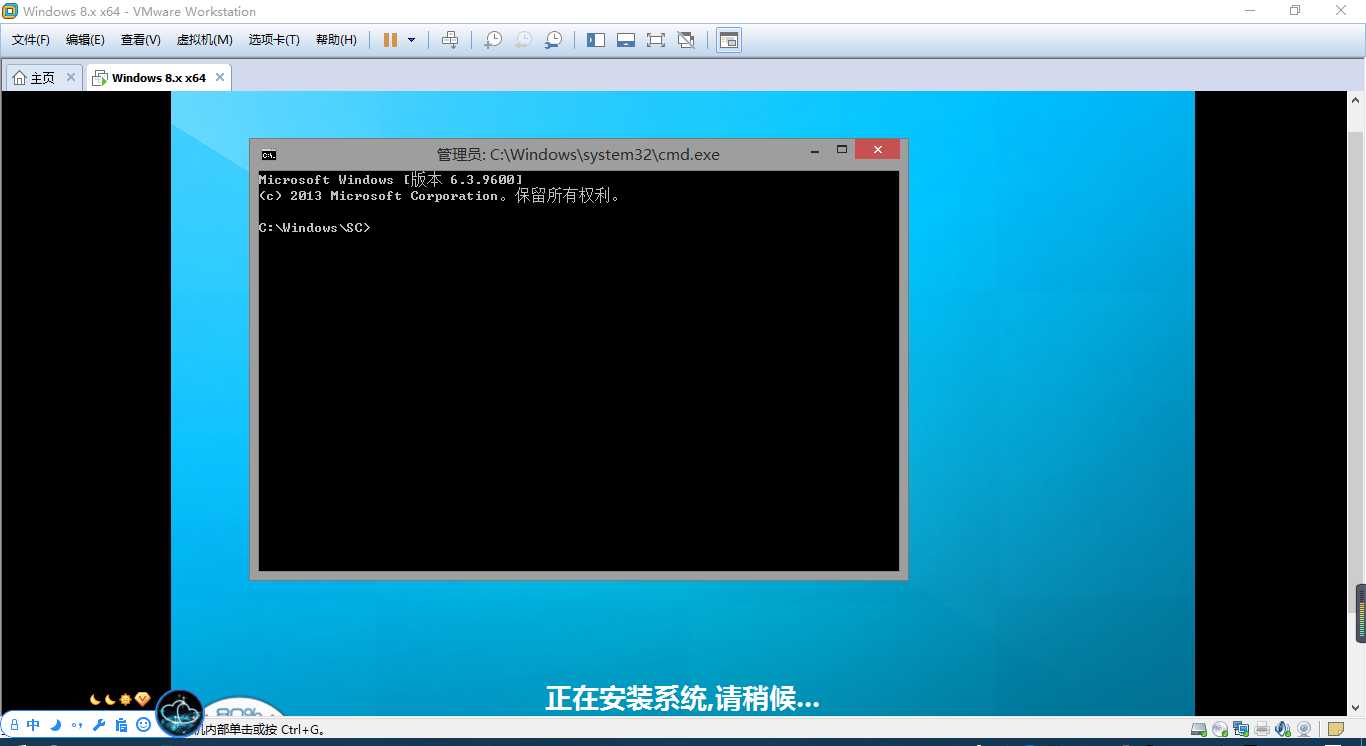
Task: Click the IME lock icon
Action: click(x=14, y=725)
